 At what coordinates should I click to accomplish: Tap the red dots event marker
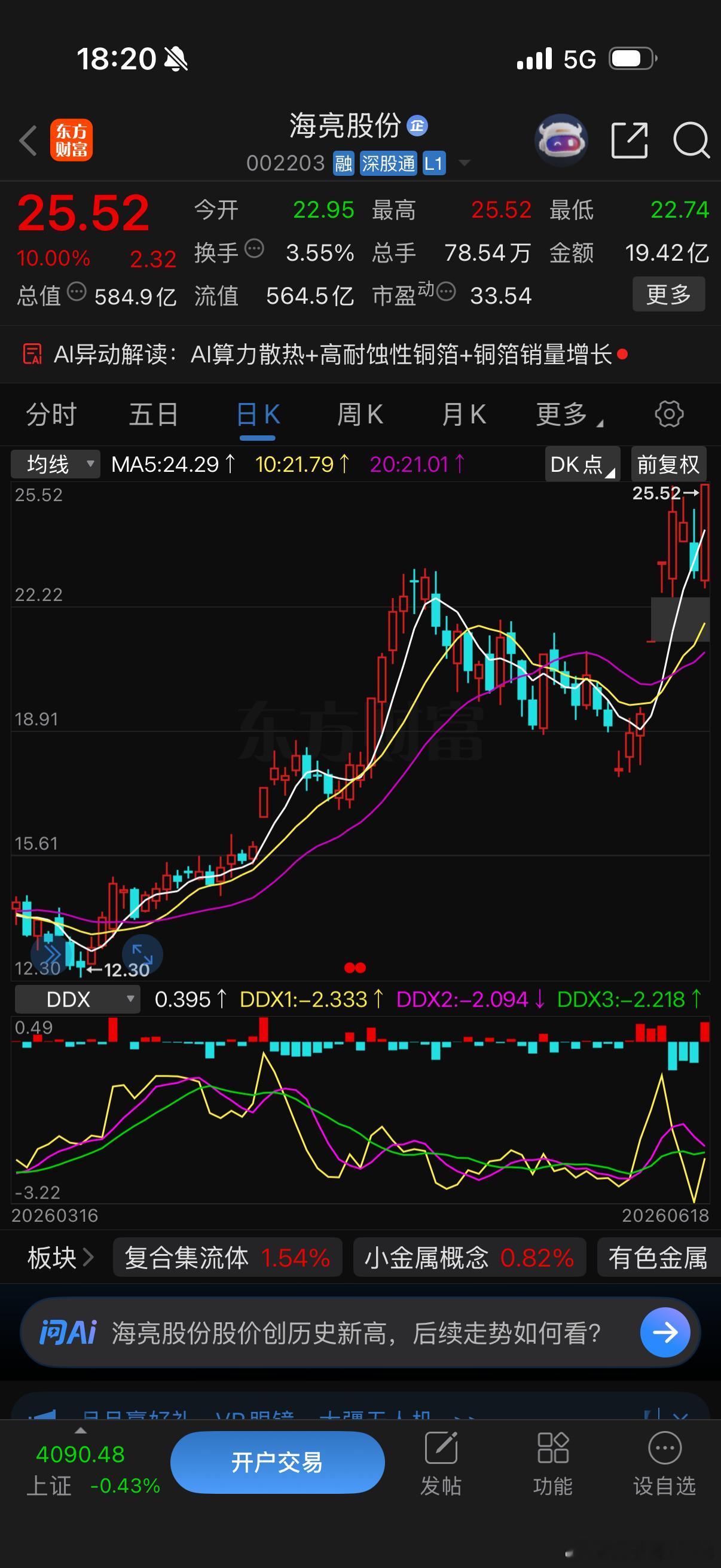pyautogui.click(x=355, y=968)
